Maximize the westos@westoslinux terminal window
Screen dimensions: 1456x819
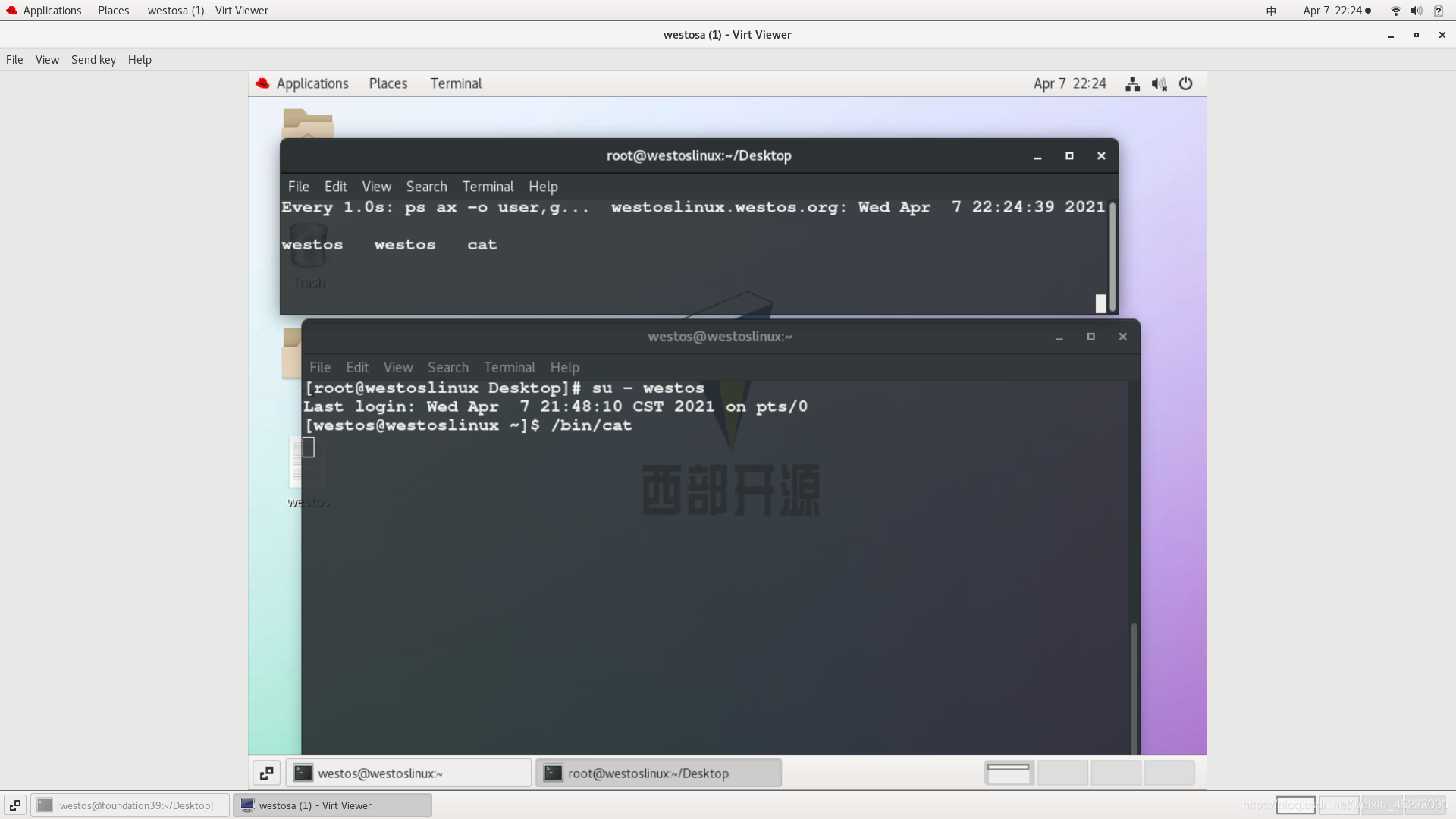point(1090,337)
